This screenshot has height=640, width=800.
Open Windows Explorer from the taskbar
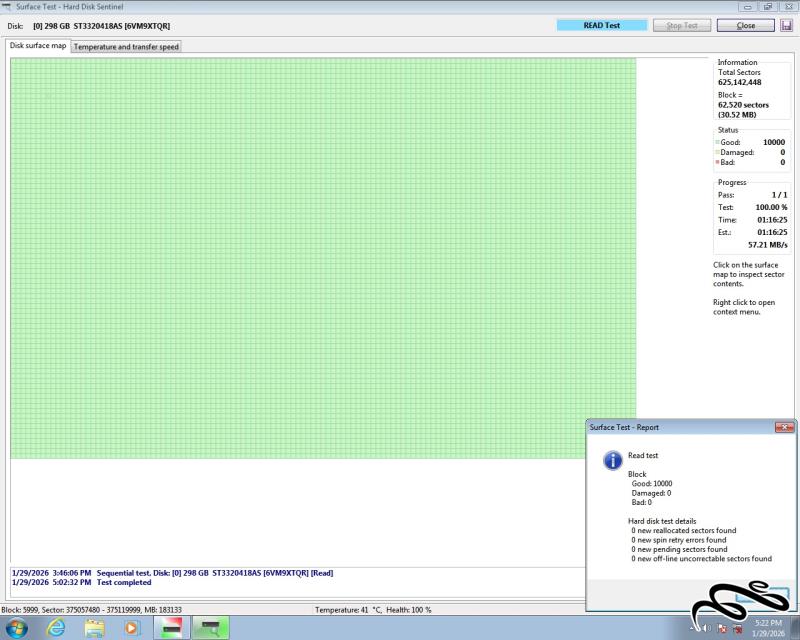click(x=95, y=627)
